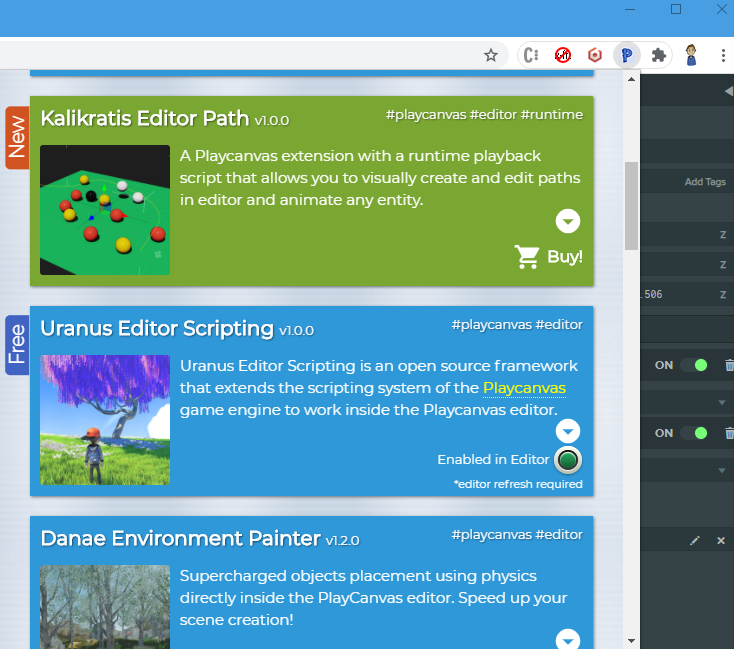Buy the Kalikratis Editor Path extension
The width and height of the screenshot is (734, 649).
tap(549, 257)
